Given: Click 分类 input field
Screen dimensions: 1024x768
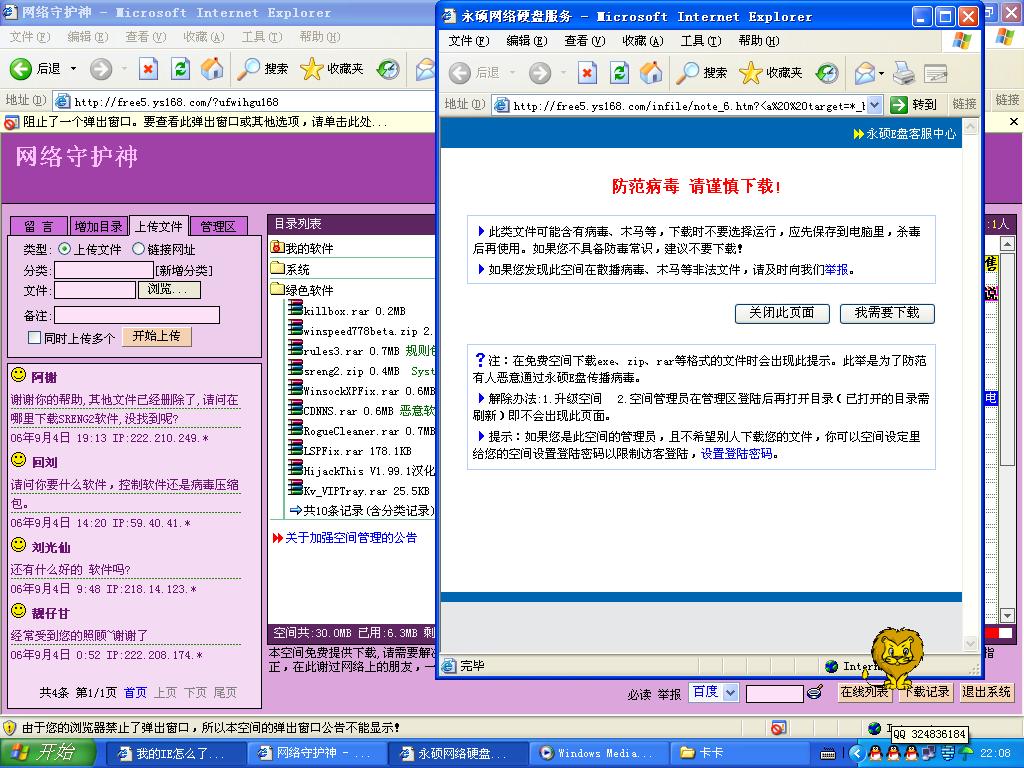Looking at the screenshot, I should tap(104, 270).
